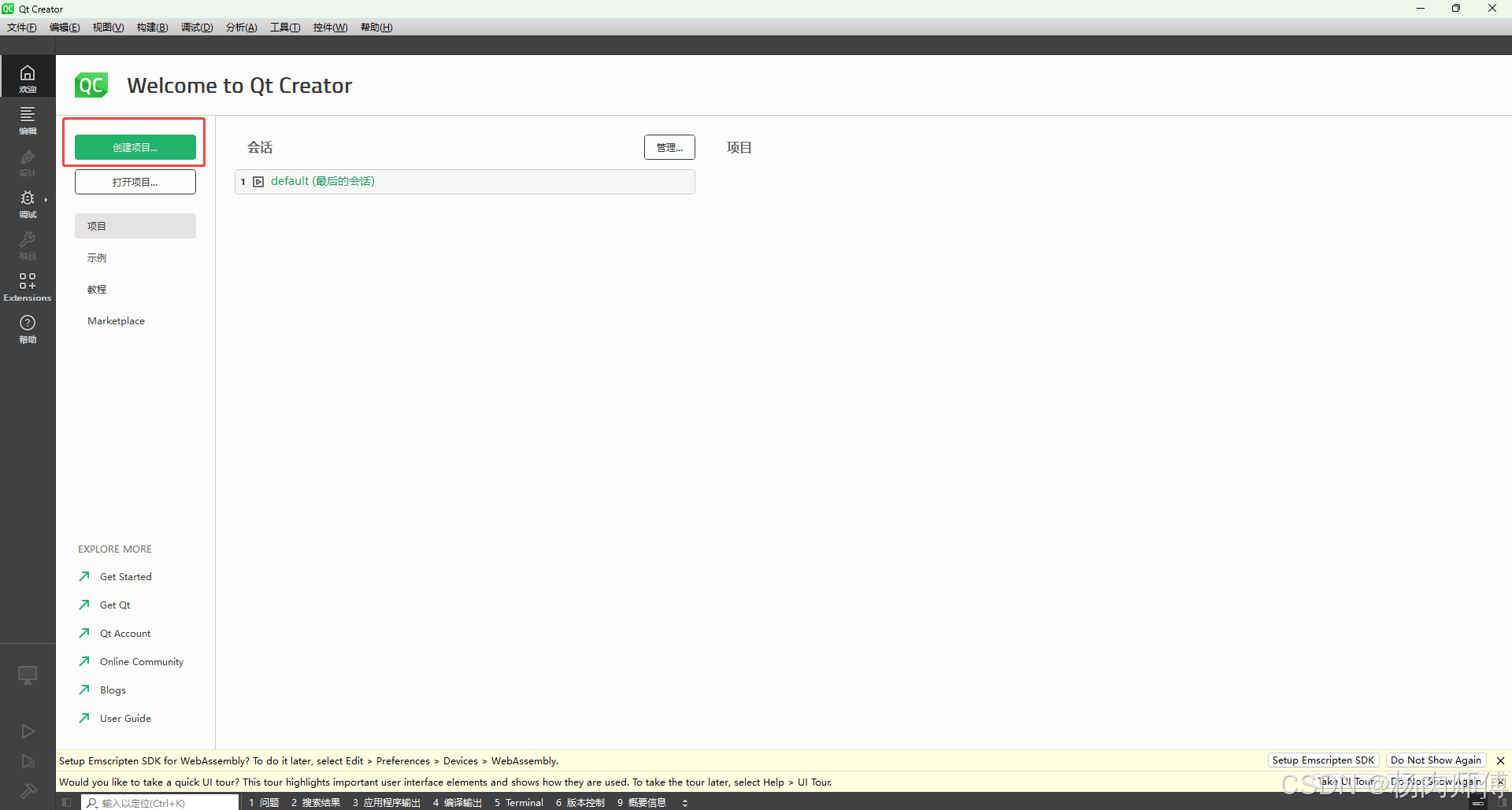
Task: Click the Setup Emscripten SDK button
Action: pyautogui.click(x=1323, y=760)
